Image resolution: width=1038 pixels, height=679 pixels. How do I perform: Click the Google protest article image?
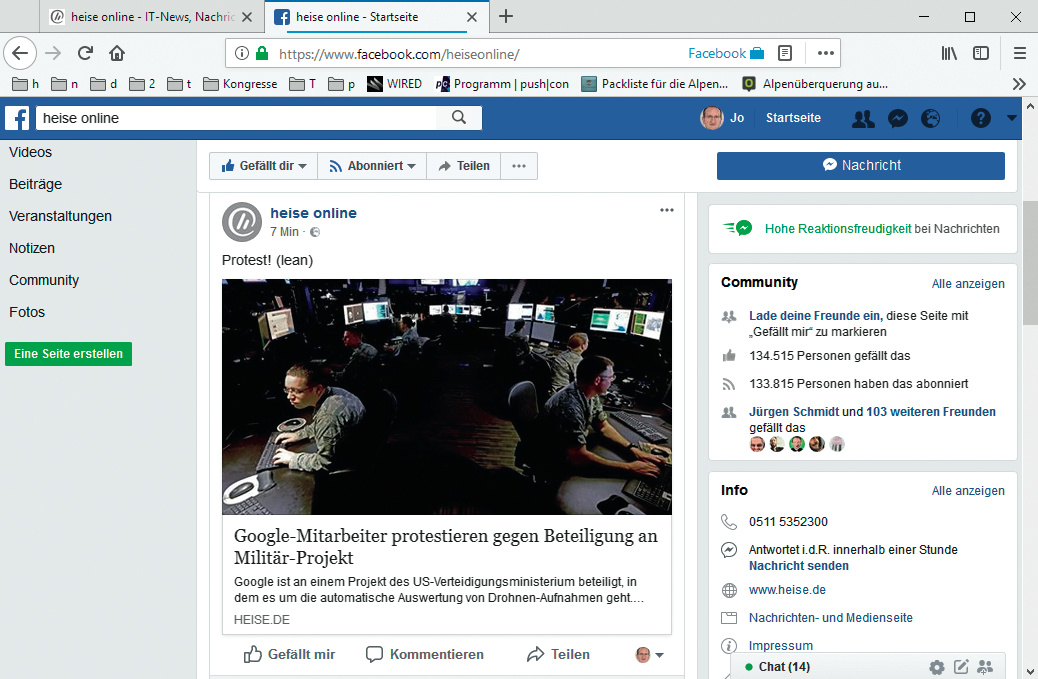coord(446,396)
